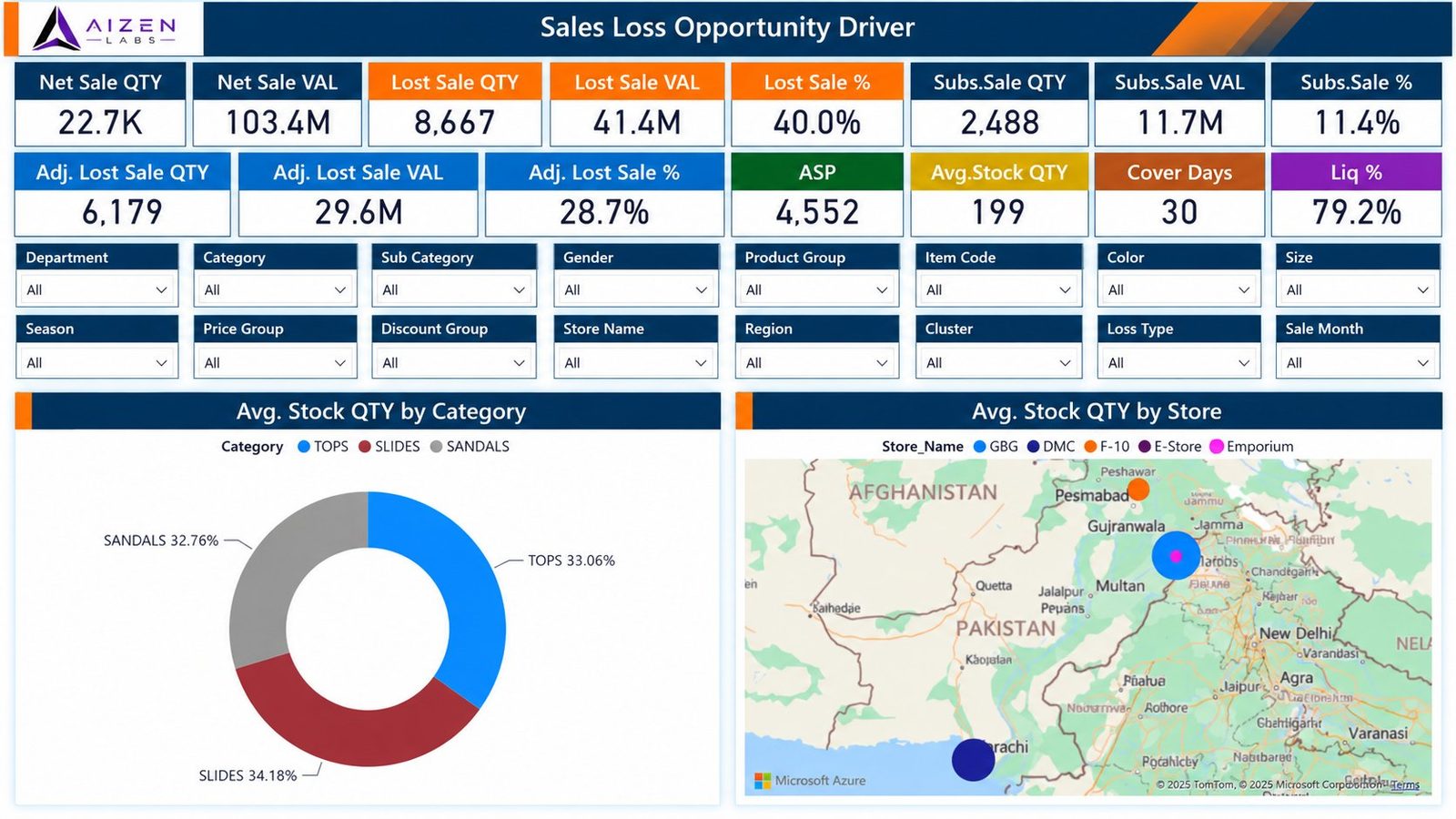Click the dark blue Karachi map bubble
This screenshot has height=819, width=1456.
click(x=973, y=759)
